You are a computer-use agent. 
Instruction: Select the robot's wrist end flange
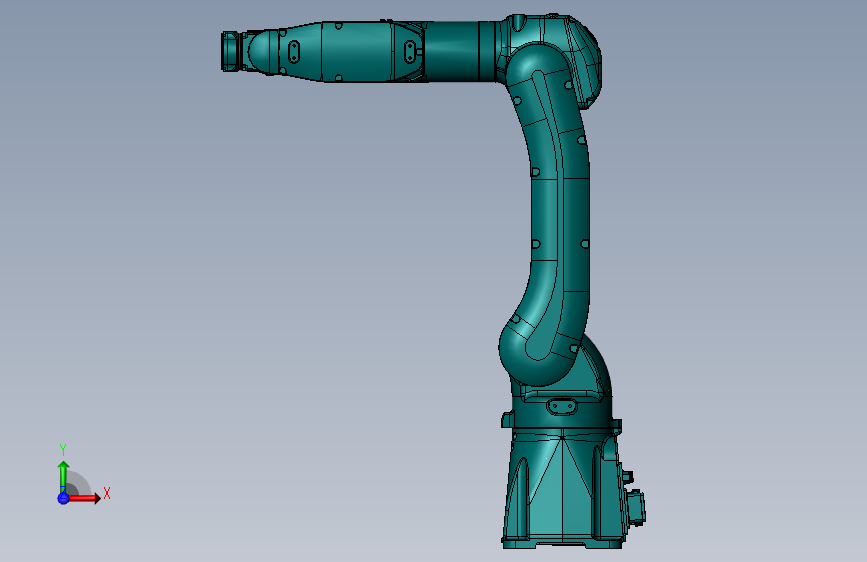coord(231,51)
